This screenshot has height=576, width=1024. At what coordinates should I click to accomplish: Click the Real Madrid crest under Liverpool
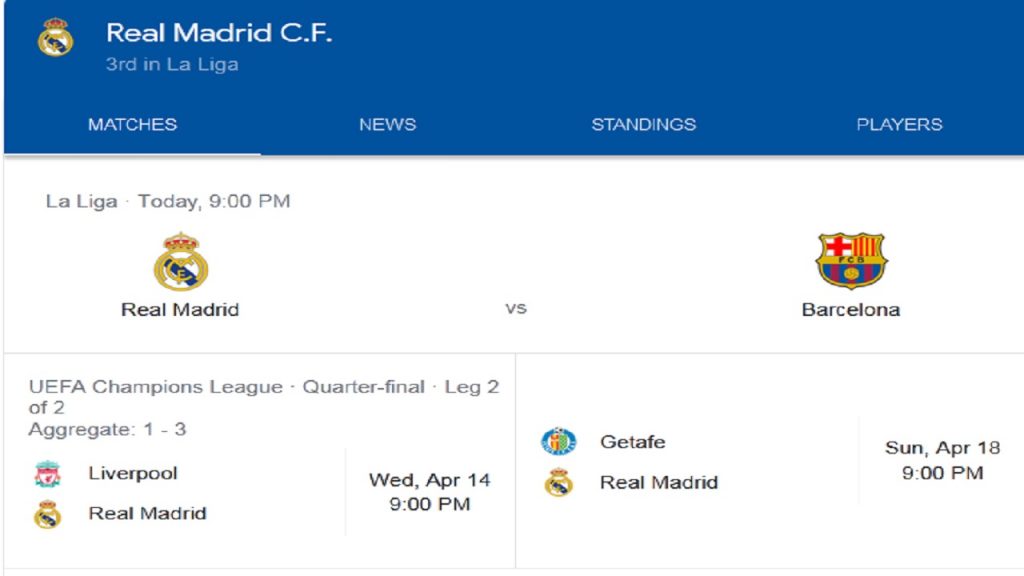[x=48, y=514]
